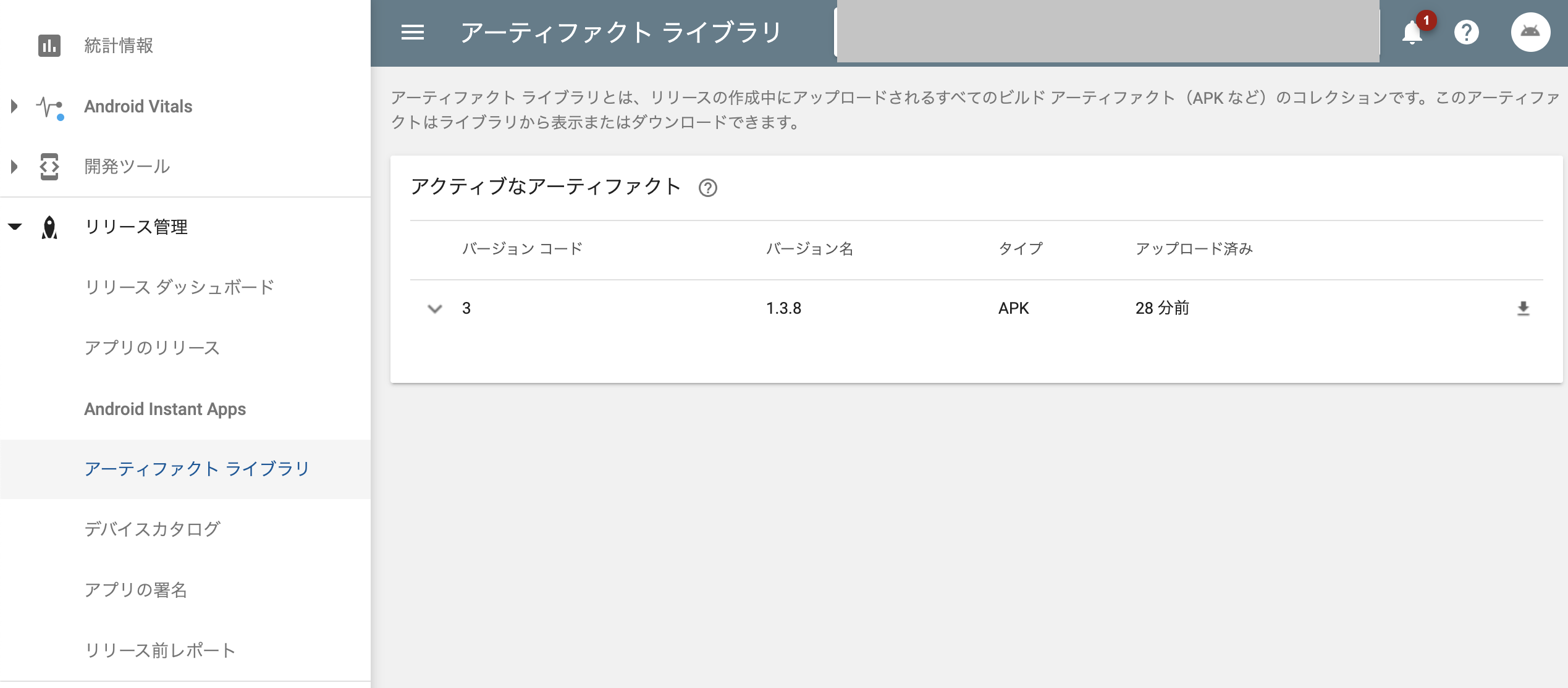Click the Android Vitals pulse icon

[49, 107]
